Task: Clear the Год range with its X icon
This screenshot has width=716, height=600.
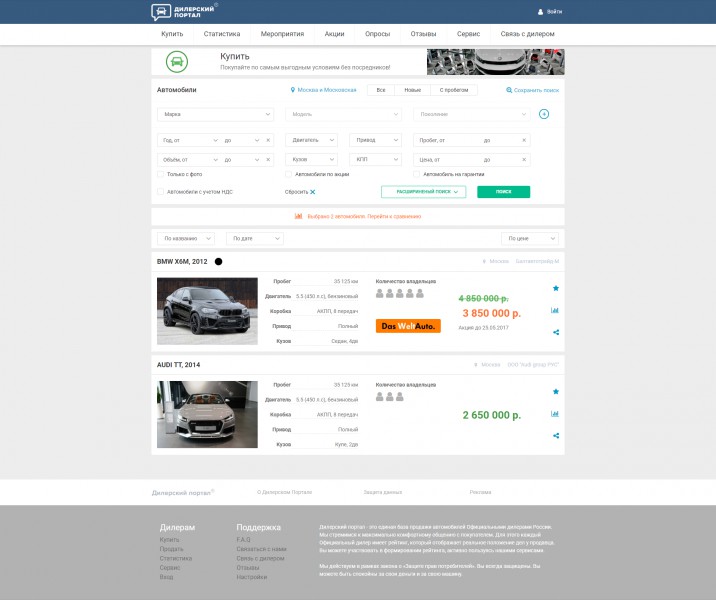Action: (x=268, y=140)
